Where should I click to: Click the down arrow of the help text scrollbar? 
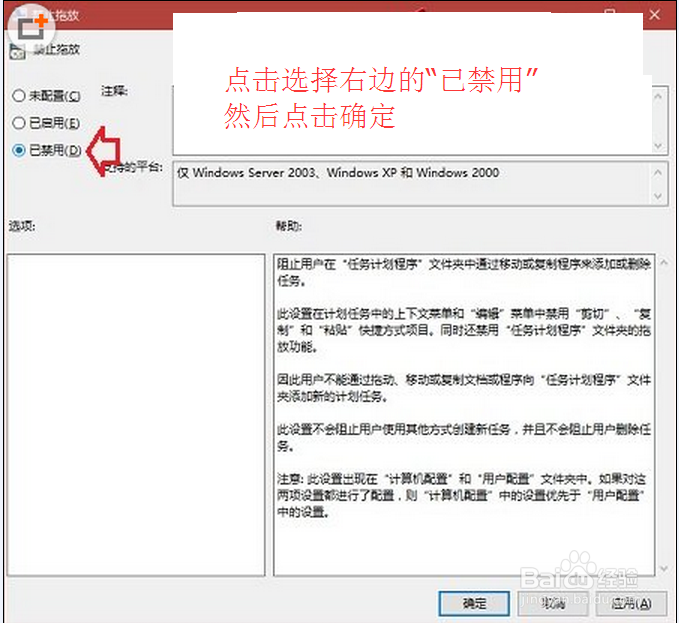pyautogui.click(x=664, y=568)
